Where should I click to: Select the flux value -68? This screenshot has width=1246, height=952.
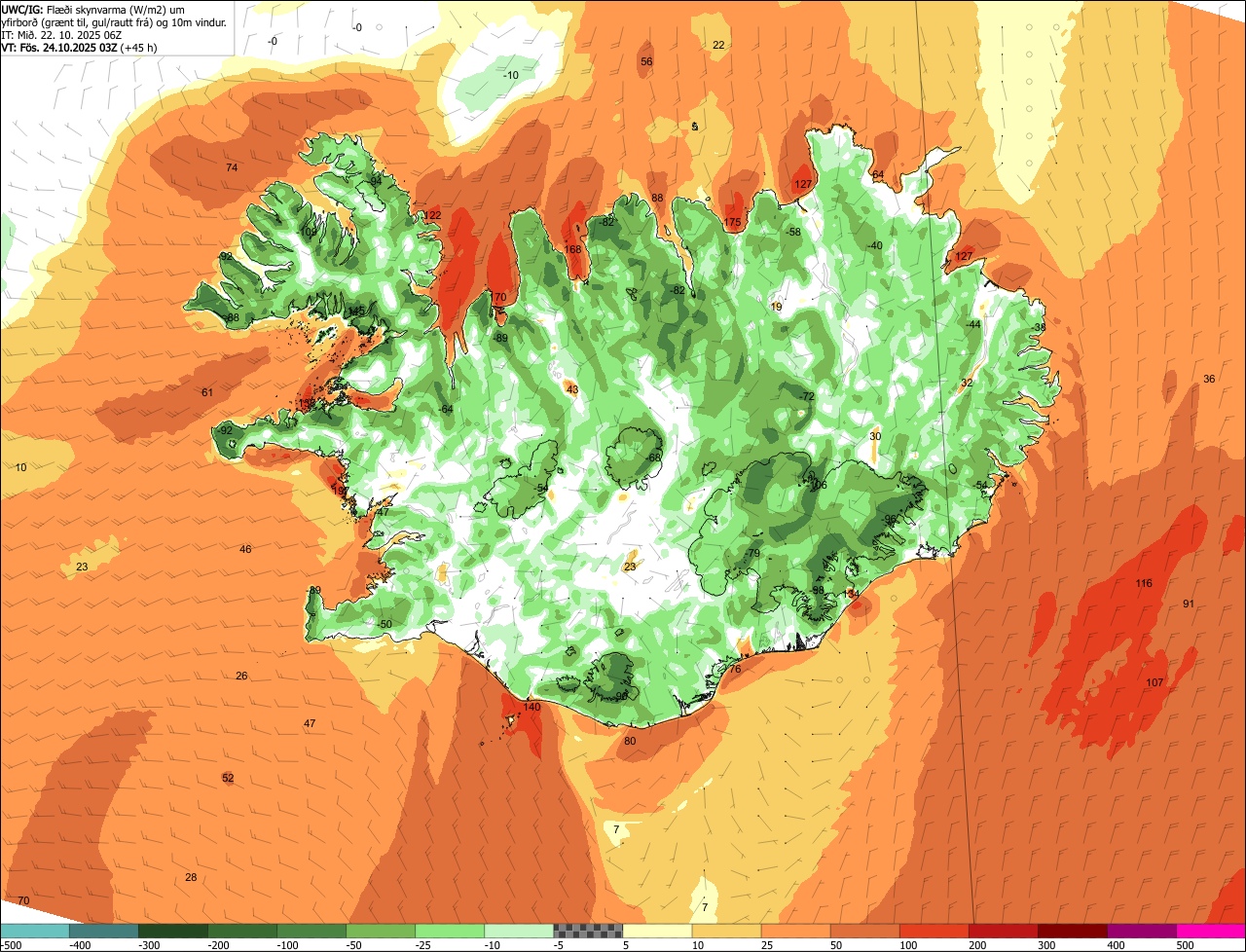pyautogui.click(x=652, y=458)
